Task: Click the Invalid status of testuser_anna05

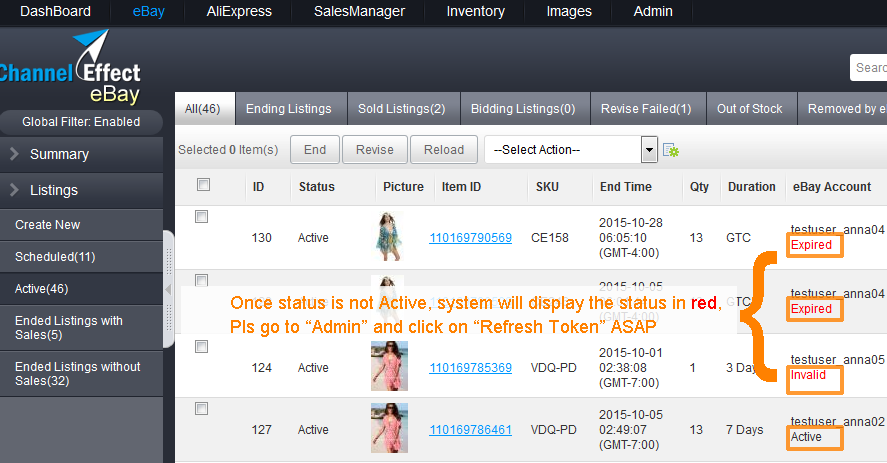Action: click(808, 375)
